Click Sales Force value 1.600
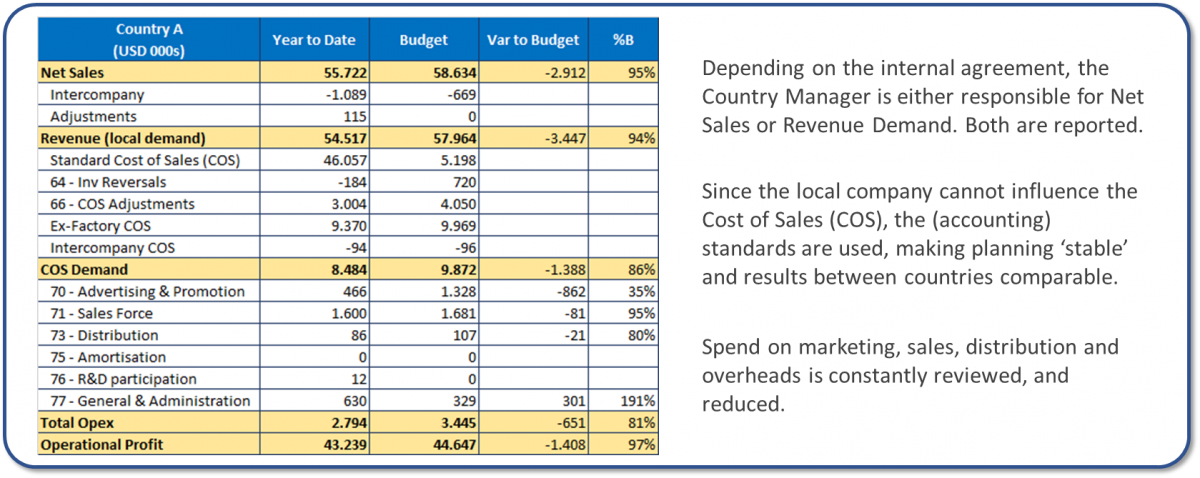The width and height of the screenshot is (1200, 478). click(348, 314)
